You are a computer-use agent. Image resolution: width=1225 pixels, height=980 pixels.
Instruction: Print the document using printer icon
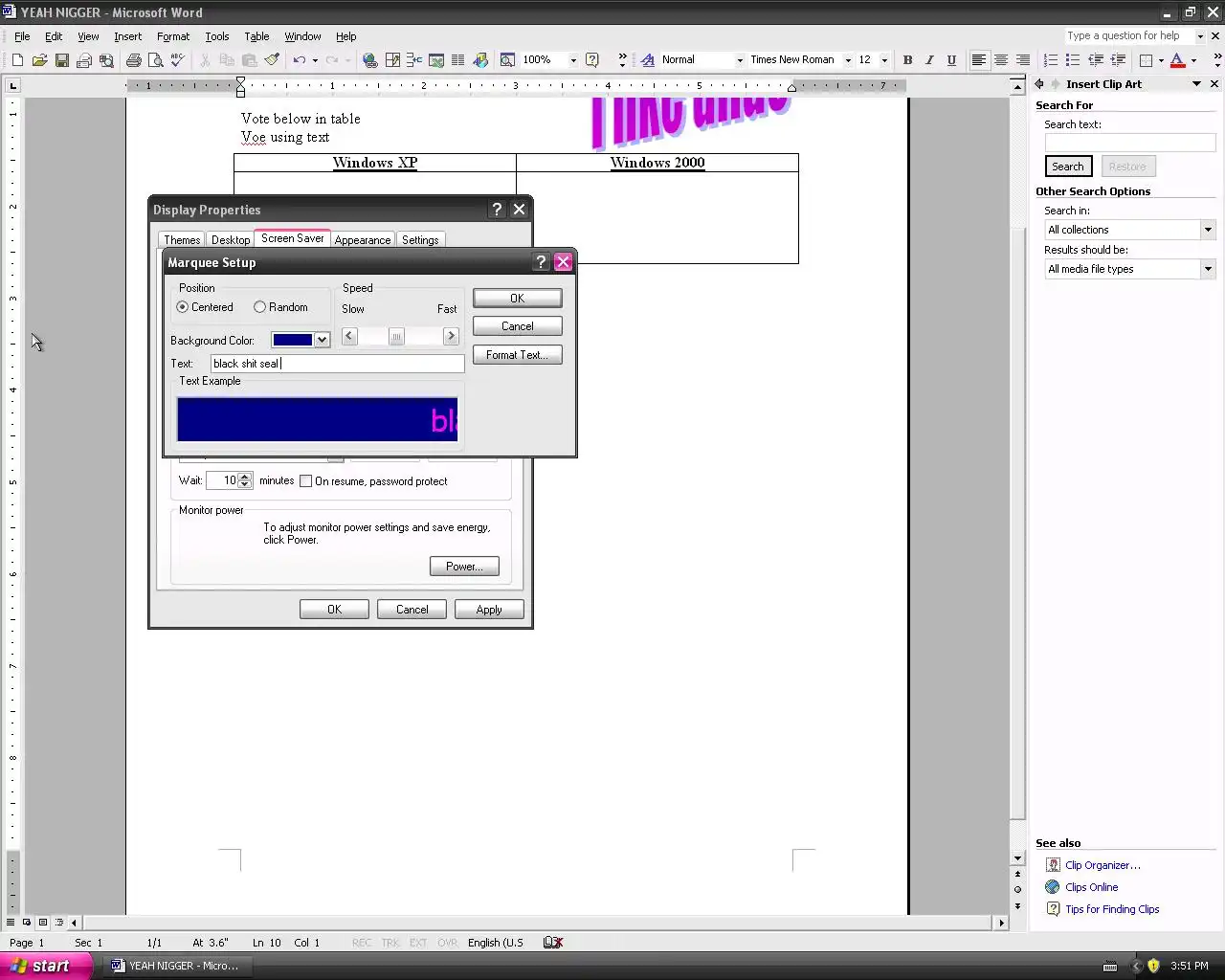tap(133, 59)
